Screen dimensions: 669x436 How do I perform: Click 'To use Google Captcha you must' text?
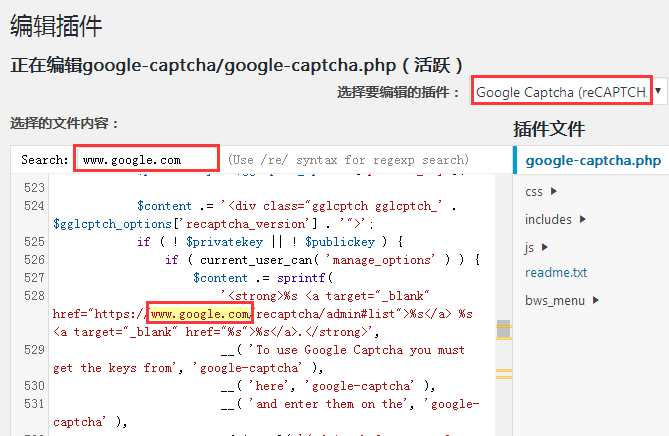[360, 350]
